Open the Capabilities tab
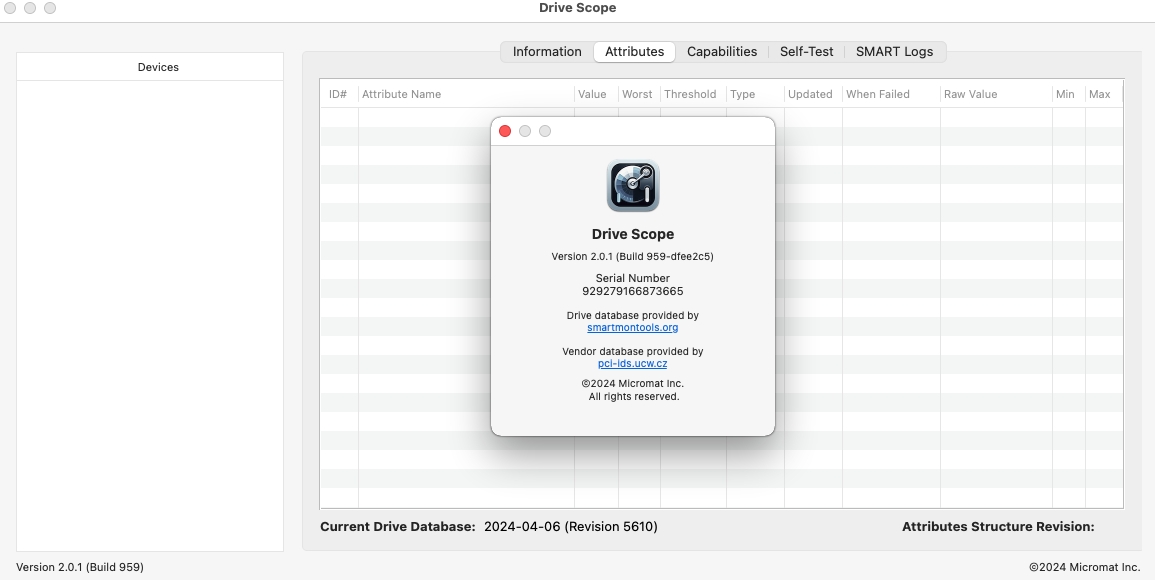Viewport: 1155px width, 580px height. [x=721, y=52]
